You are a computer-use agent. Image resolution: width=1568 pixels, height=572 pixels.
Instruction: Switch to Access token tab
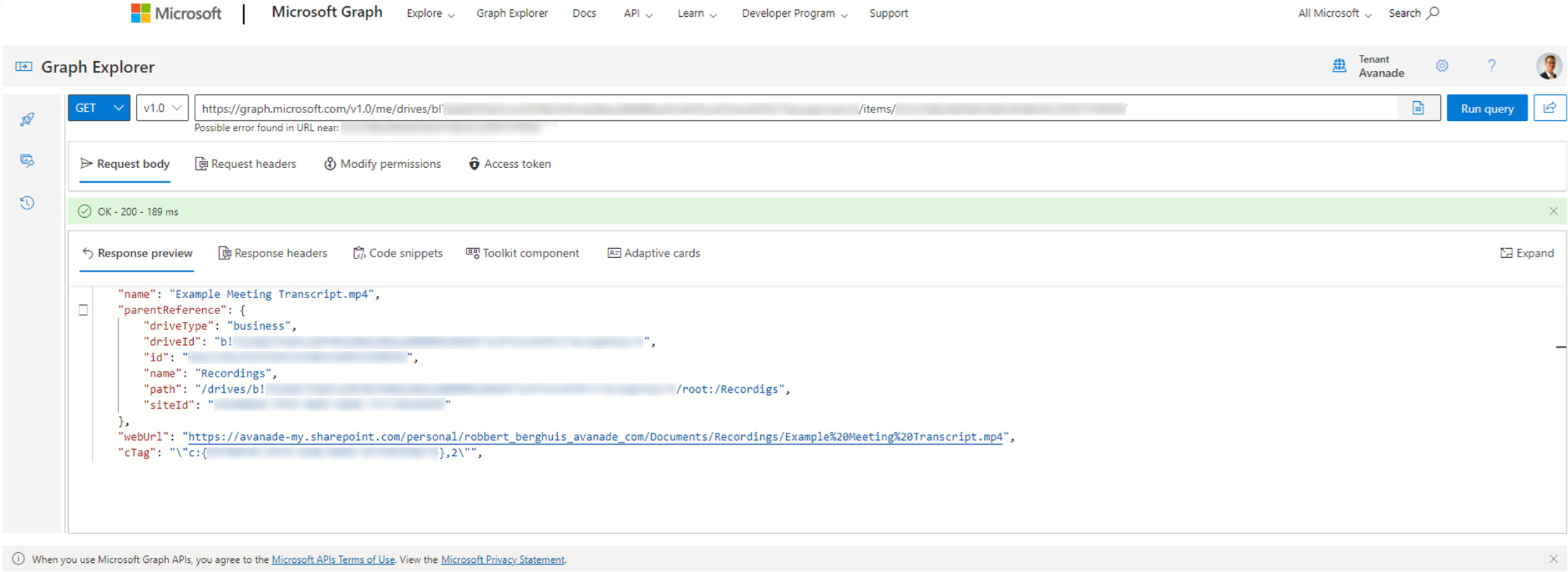(x=510, y=164)
